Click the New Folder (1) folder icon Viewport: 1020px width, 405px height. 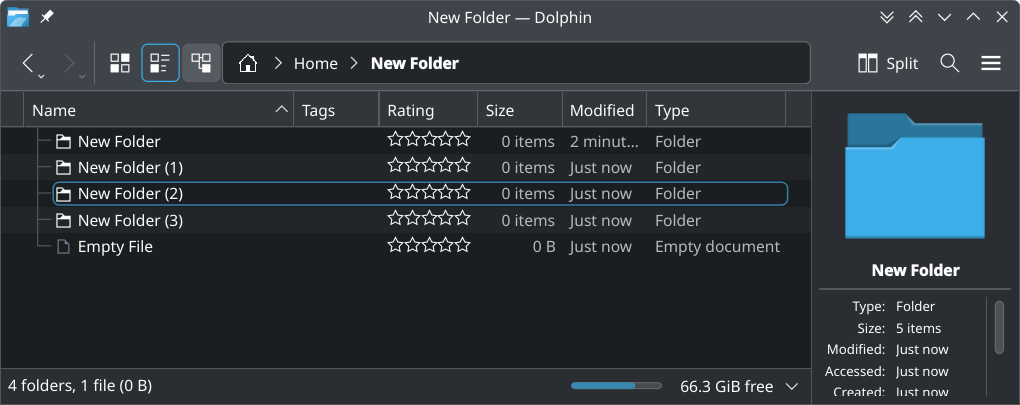[63, 167]
